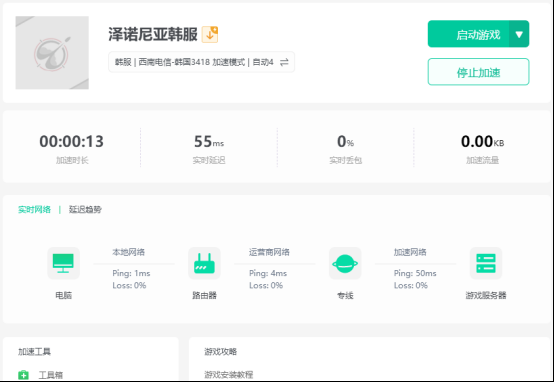Click the 停止加速 stop acceleration button
This screenshot has height=382, width=554.
(478, 72)
